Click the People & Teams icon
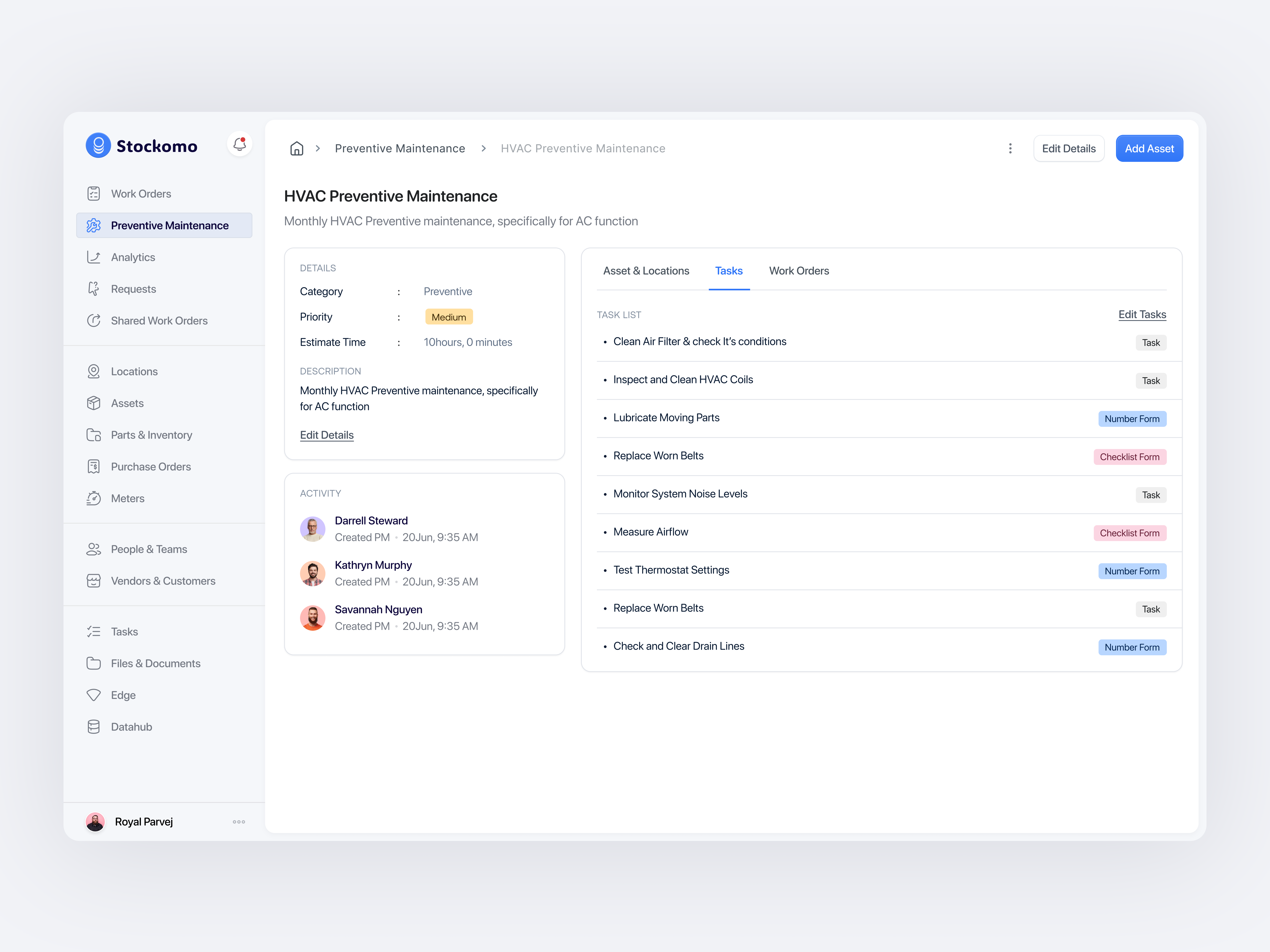Screen dimensions: 1270x952 click(94, 549)
